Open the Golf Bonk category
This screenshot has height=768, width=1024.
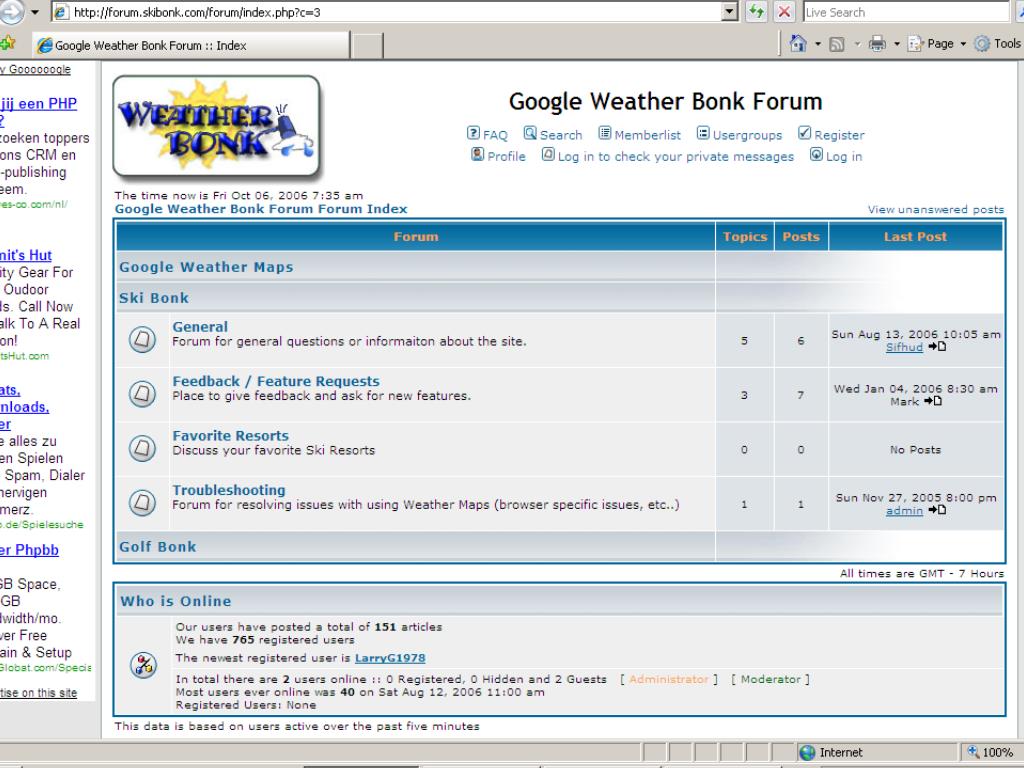(x=157, y=547)
